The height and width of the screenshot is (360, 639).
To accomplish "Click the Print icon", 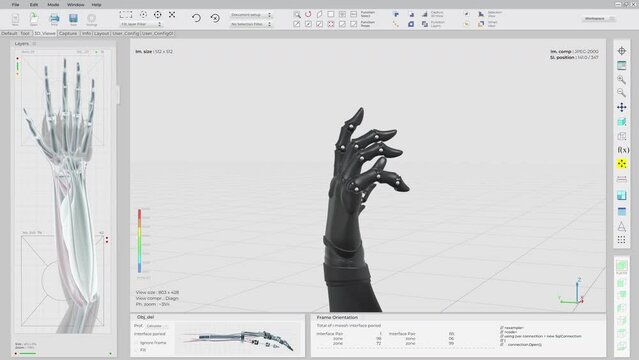I will pyautogui.click(x=54, y=18).
